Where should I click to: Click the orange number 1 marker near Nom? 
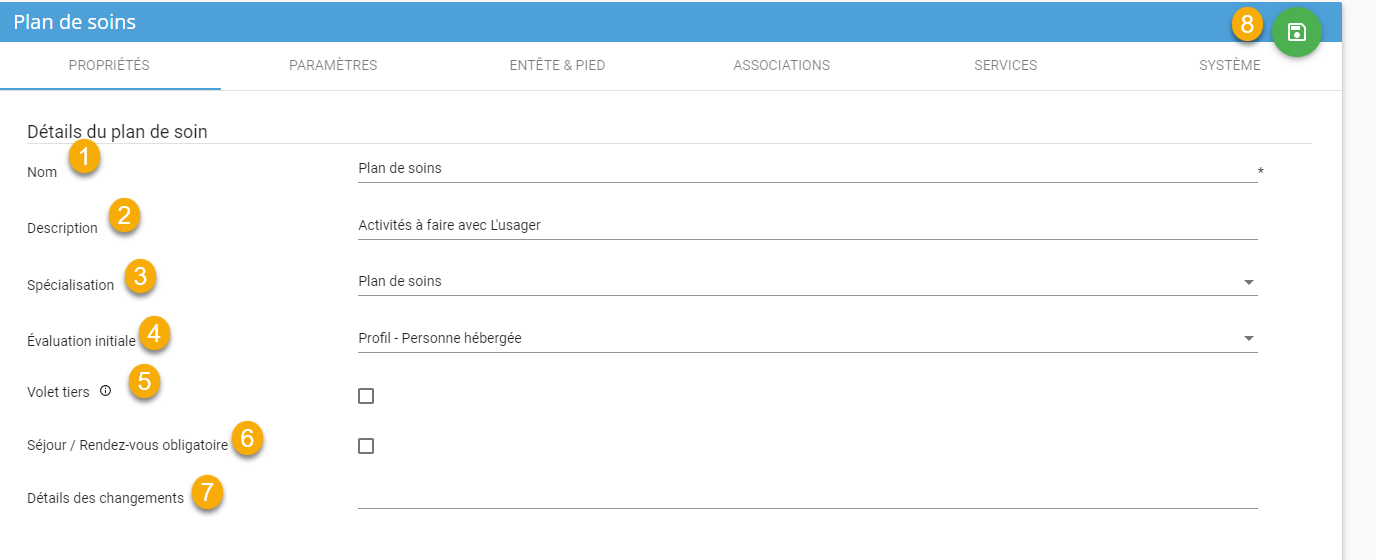tap(85, 157)
